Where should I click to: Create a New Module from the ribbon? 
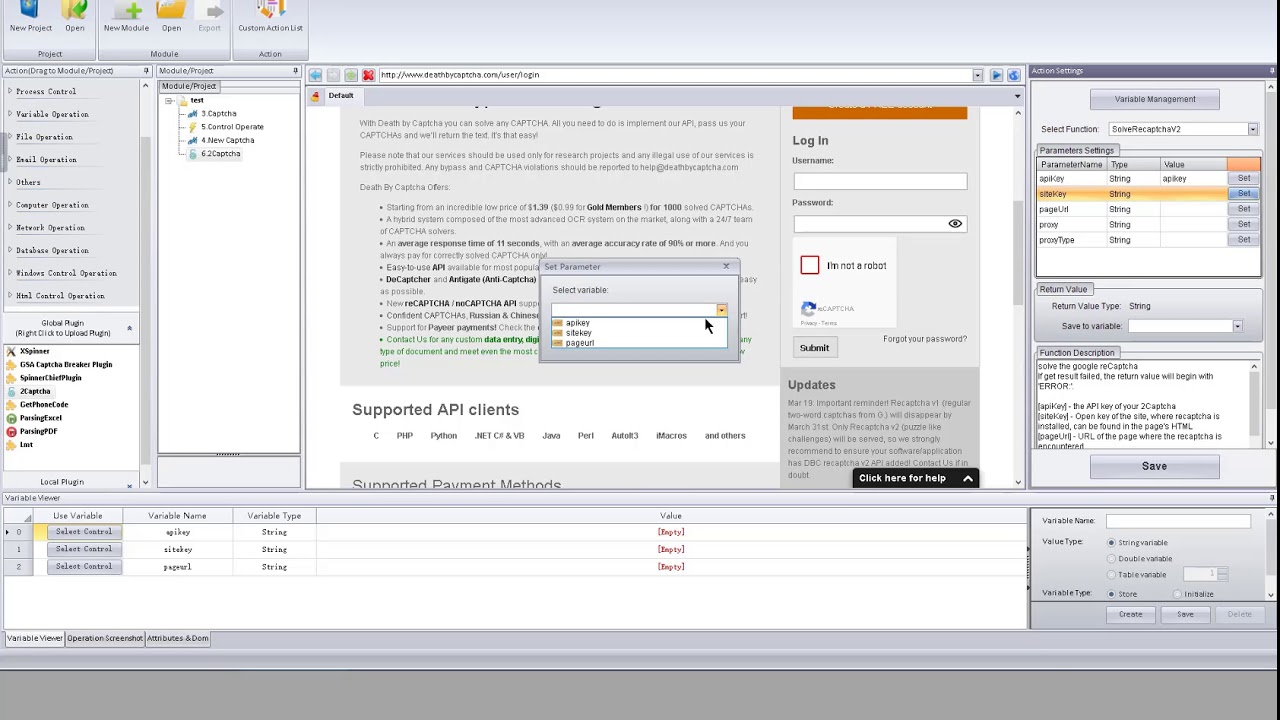(126, 11)
